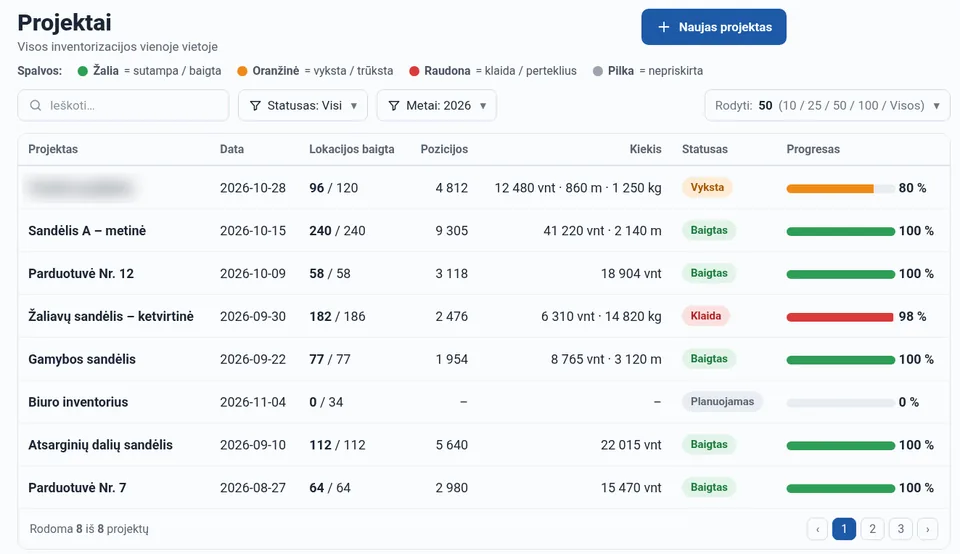Click locations value 0 / 34
This screenshot has height=554, width=960.
[x=326, y=402]
